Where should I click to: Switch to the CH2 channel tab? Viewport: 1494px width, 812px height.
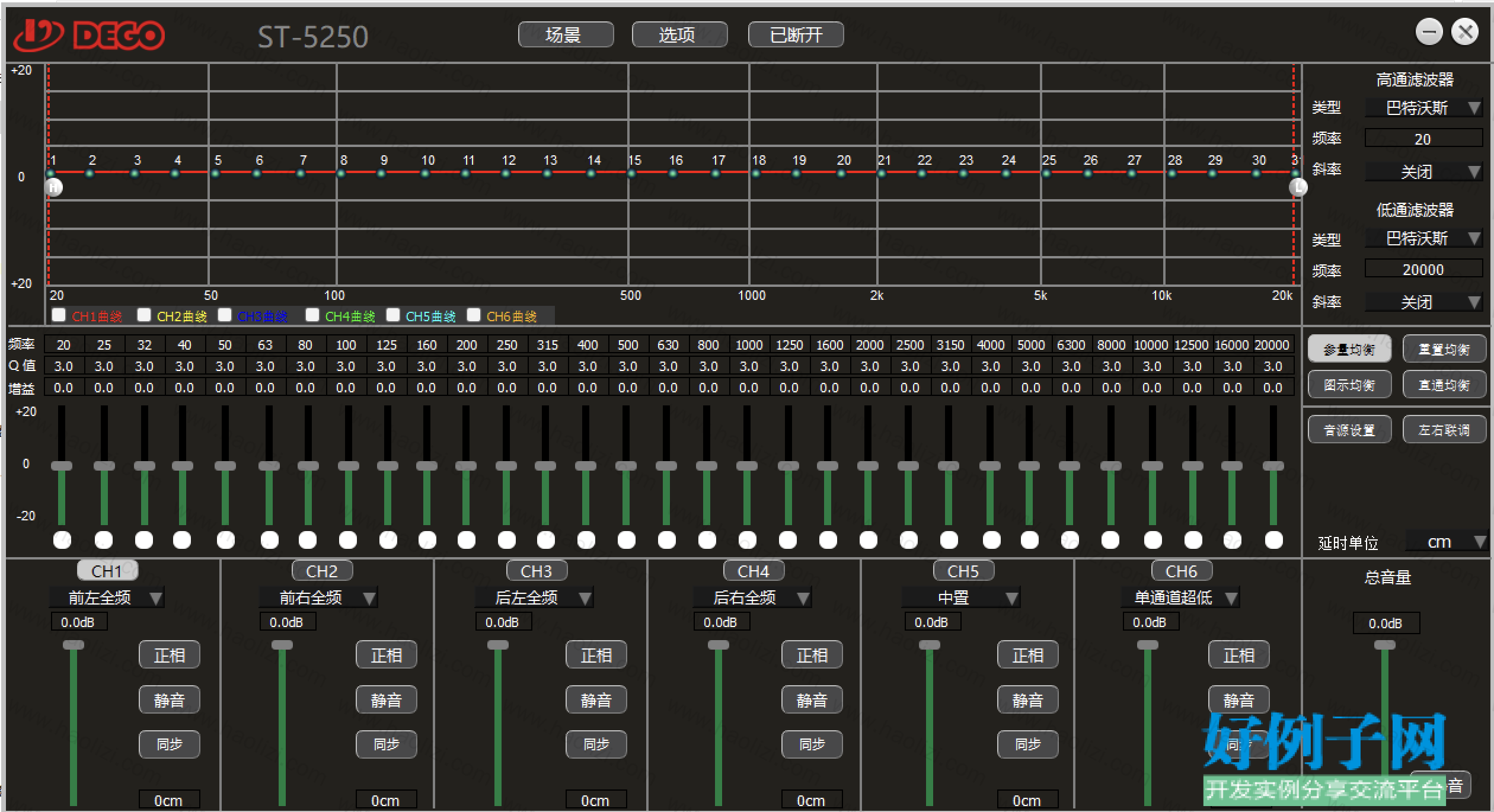322,571
